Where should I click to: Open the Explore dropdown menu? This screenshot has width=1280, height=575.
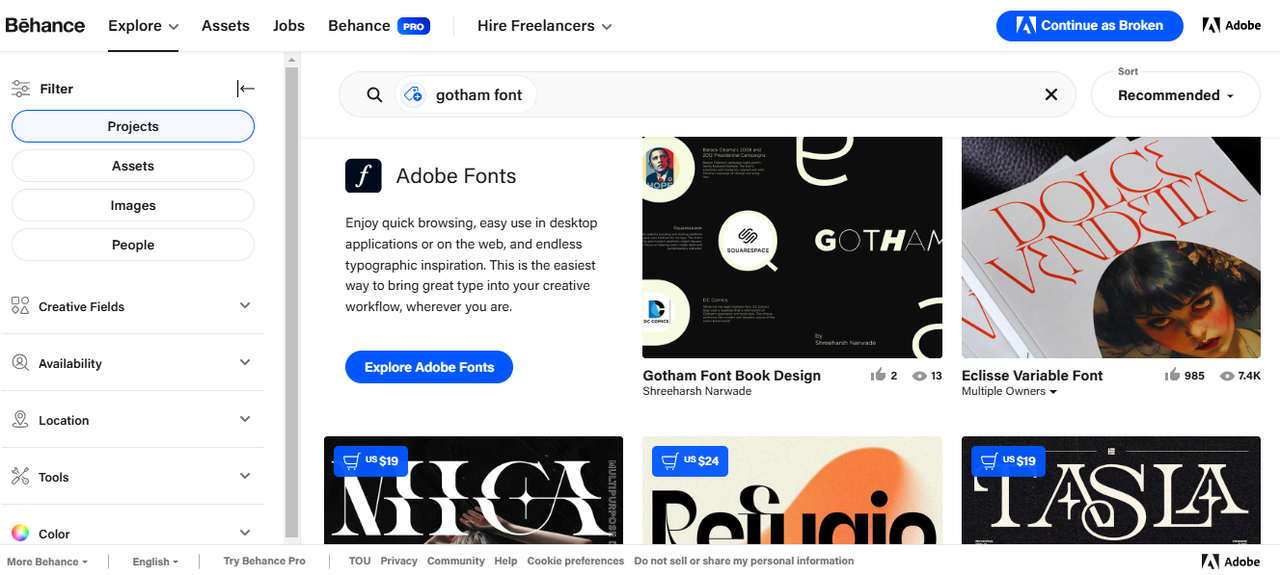pyautogui.click(x=143, y=26)
